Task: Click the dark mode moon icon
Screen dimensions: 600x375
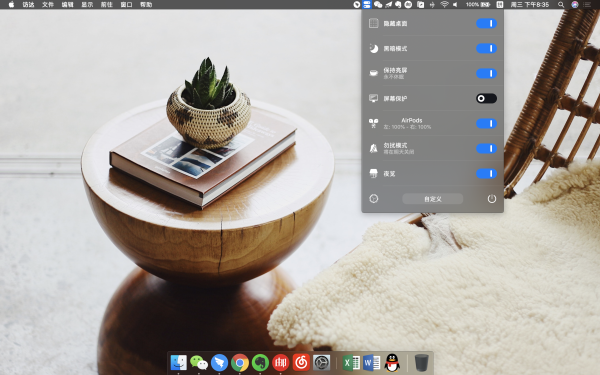Action: coord(373,49)
